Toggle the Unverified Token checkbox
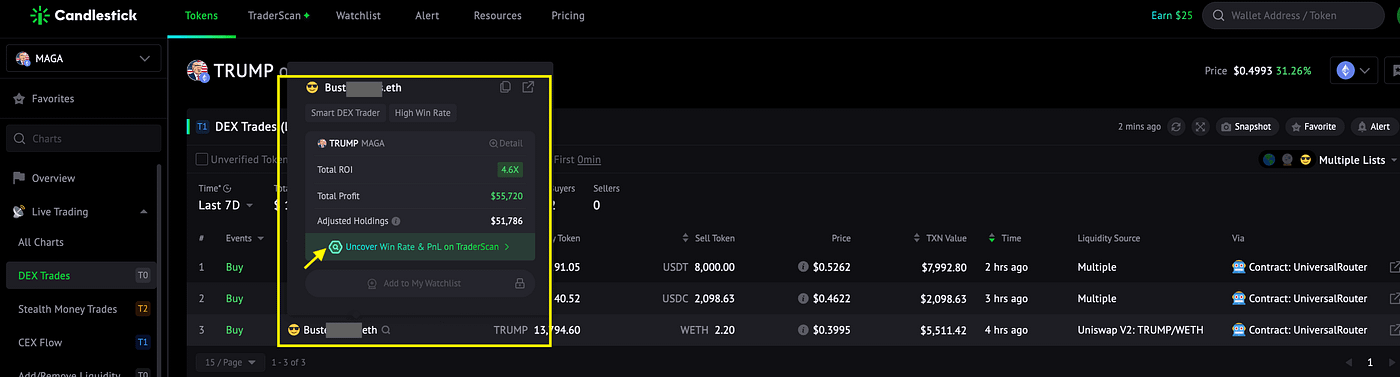Viewport: 1400px width, 377px height. point(201,159)
